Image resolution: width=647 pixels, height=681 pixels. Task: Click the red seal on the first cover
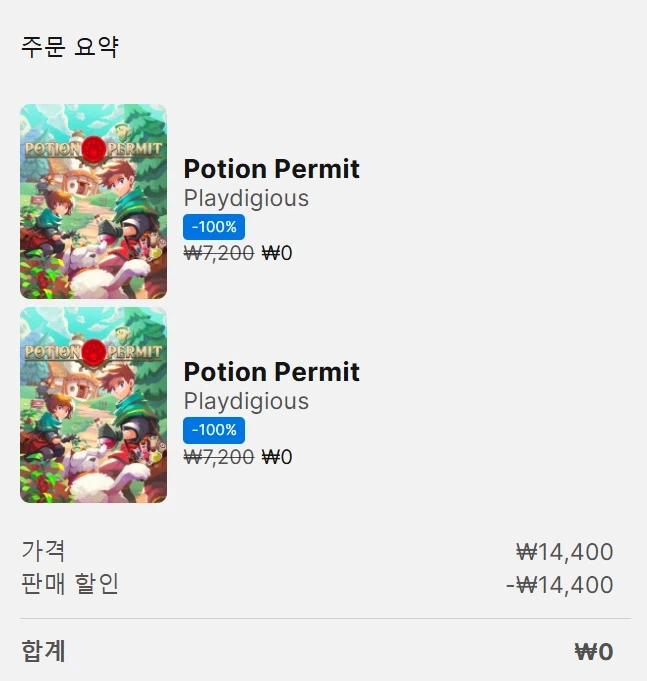[94, 149]
